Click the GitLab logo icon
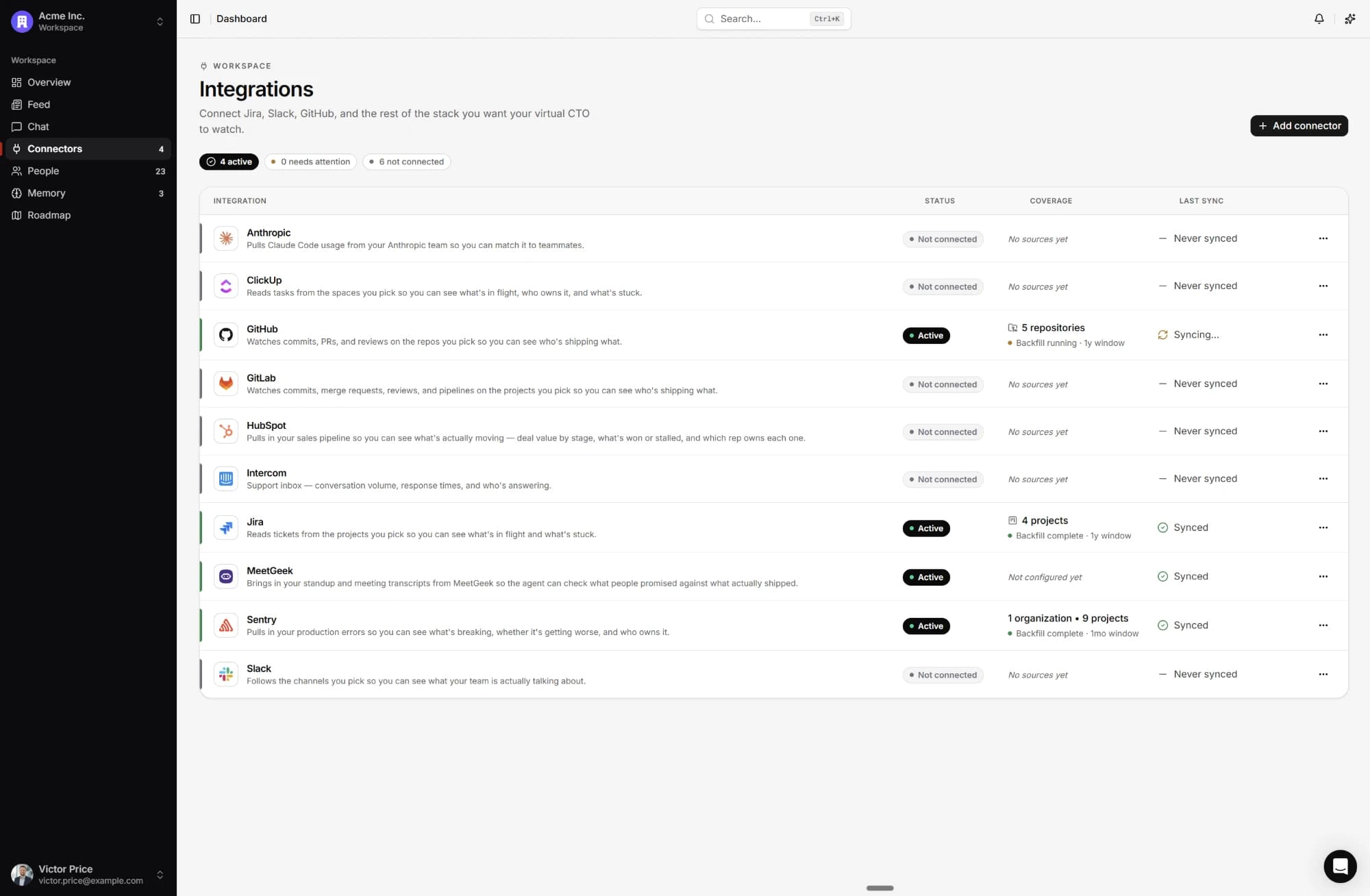Screen dimensions: 1370x896 pyautogui.click(x=226, y=384)
